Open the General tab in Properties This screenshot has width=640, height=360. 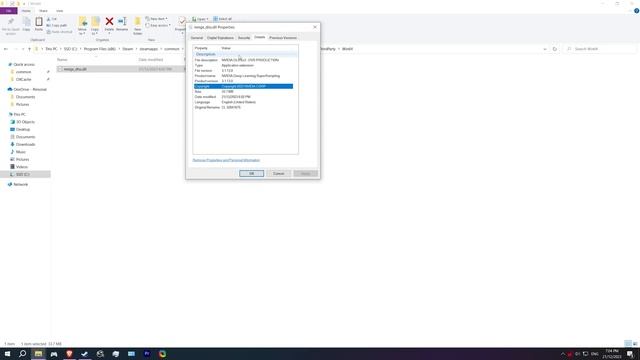tap(197, 38)
